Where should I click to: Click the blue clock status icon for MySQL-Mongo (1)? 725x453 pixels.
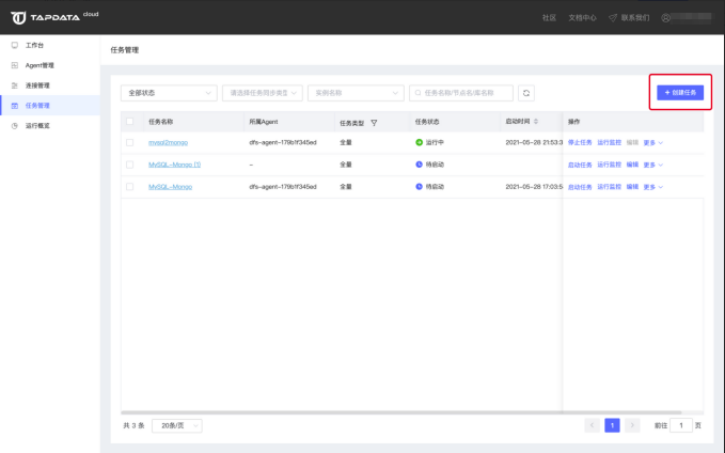pos(419,164)
